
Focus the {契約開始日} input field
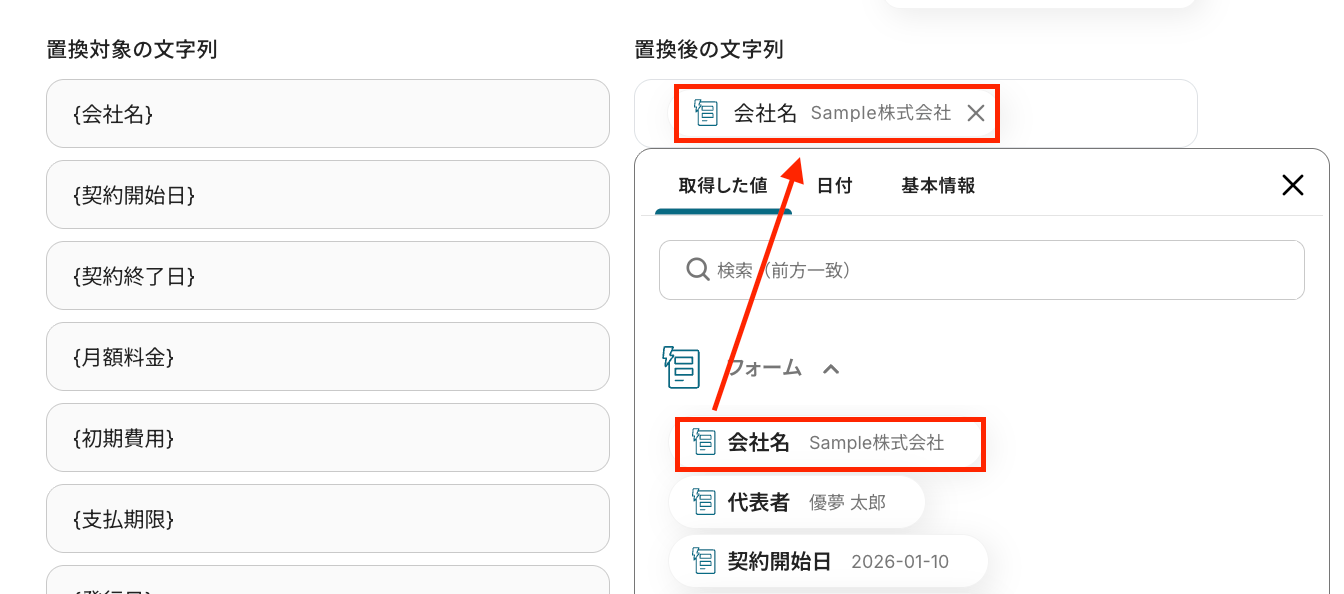tap(327, 195)
